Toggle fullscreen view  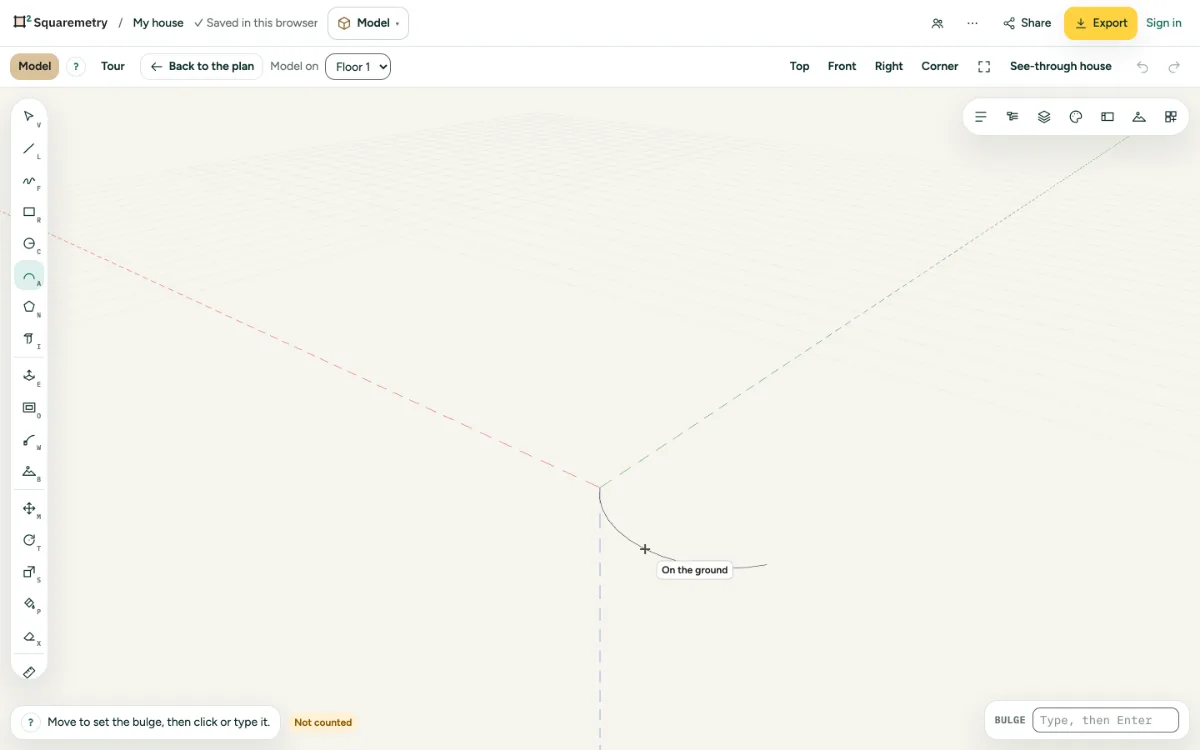click(x=984, y=67)
